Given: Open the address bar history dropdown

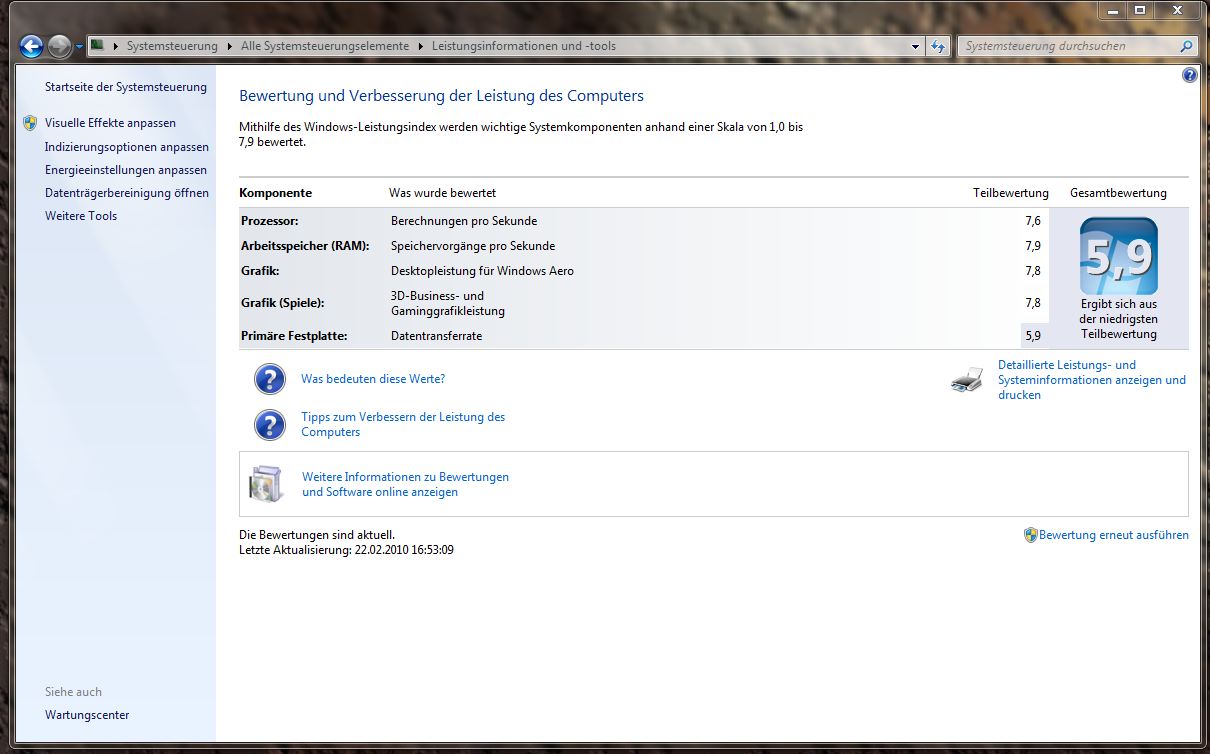Looking at the screenshot, I should [916, 46].
